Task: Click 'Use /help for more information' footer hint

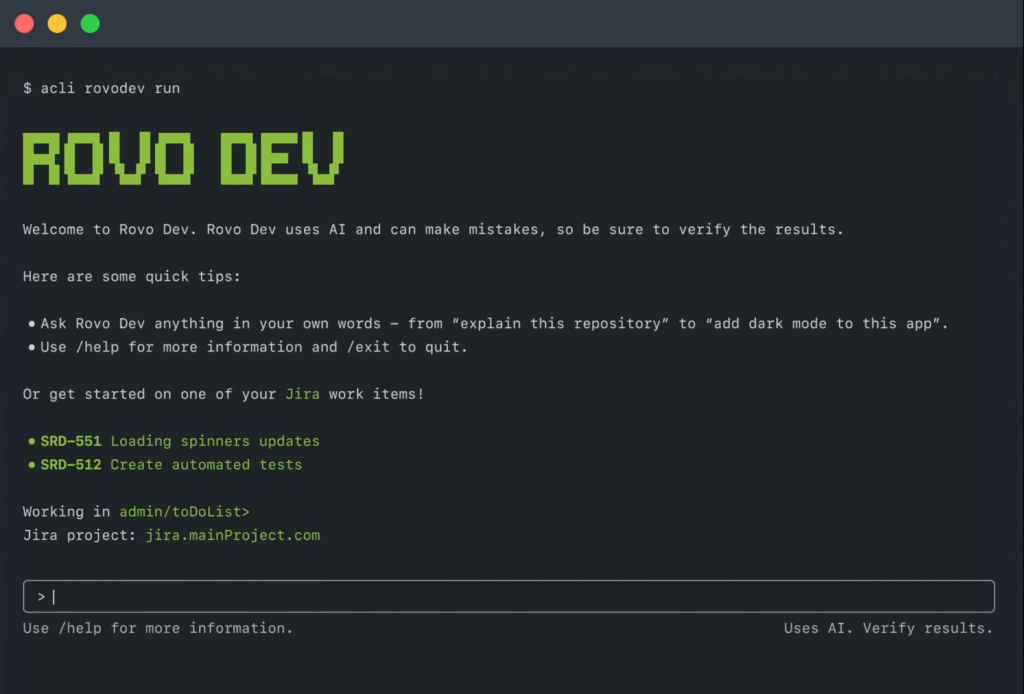Action: pyautogui.click(x=158, y=628)
